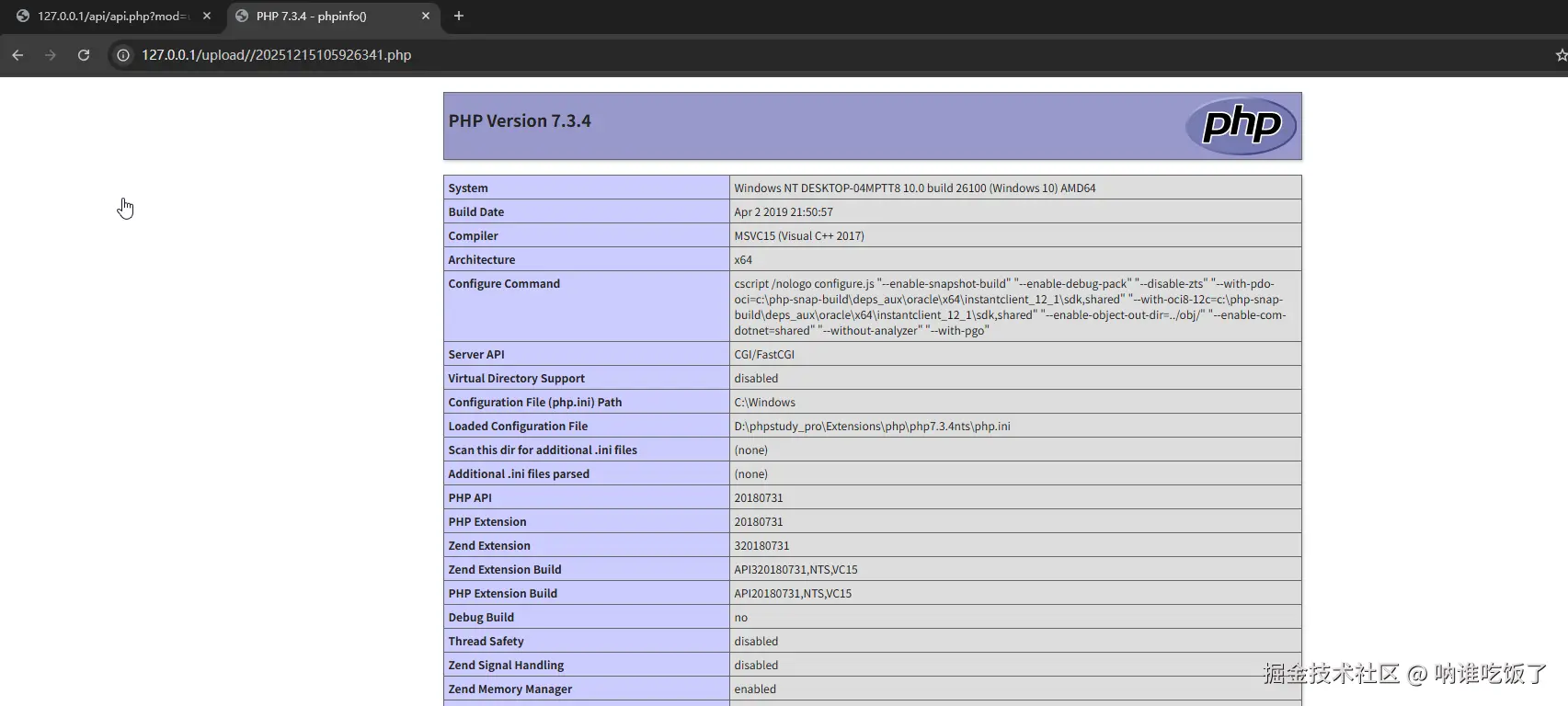The height and width of the screenshot is (706, 1568).
Task: Click the Additional .ini files parsed label
Action: click(519, 473)
